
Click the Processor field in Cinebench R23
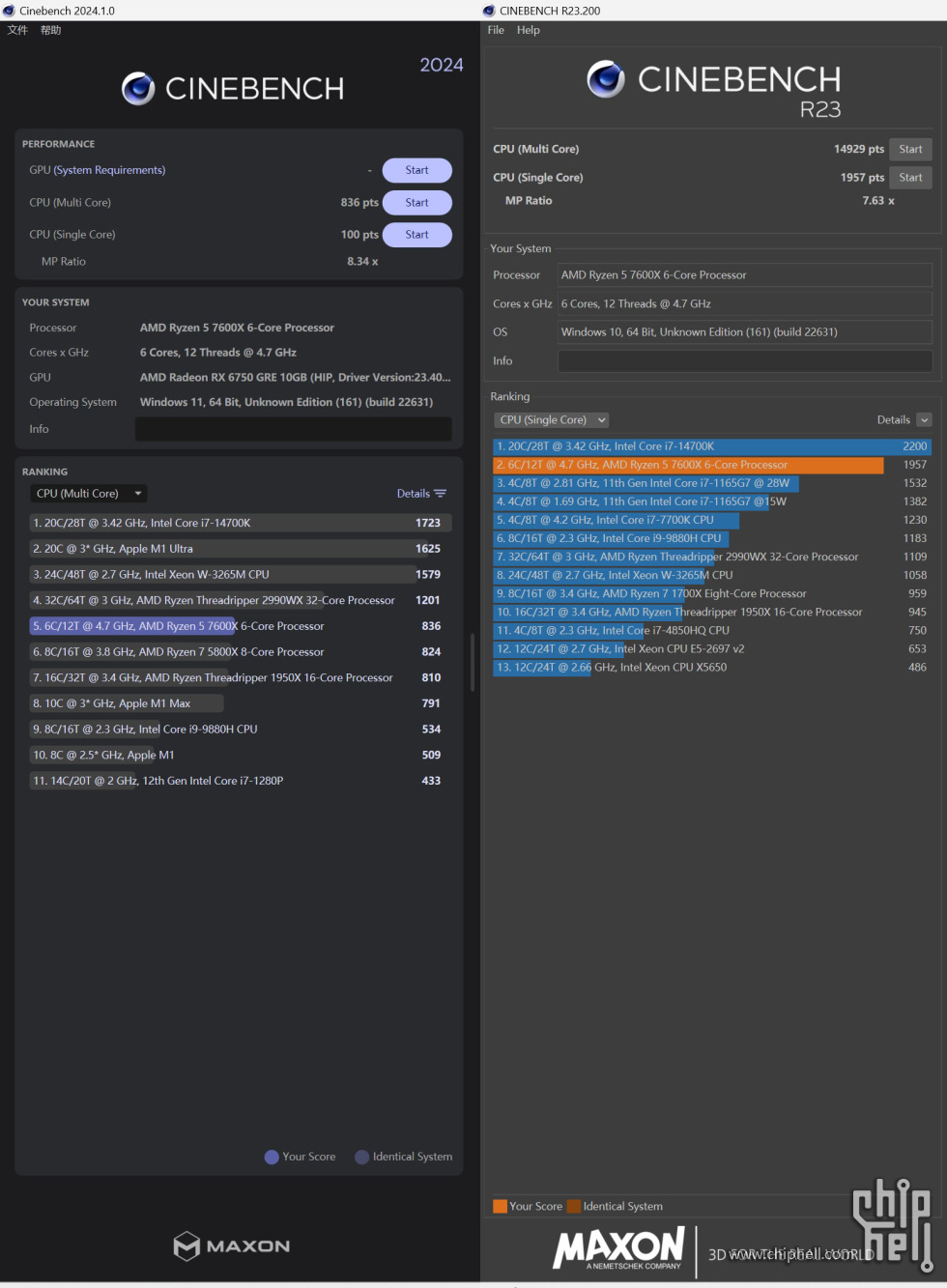(x=745, y=275)
